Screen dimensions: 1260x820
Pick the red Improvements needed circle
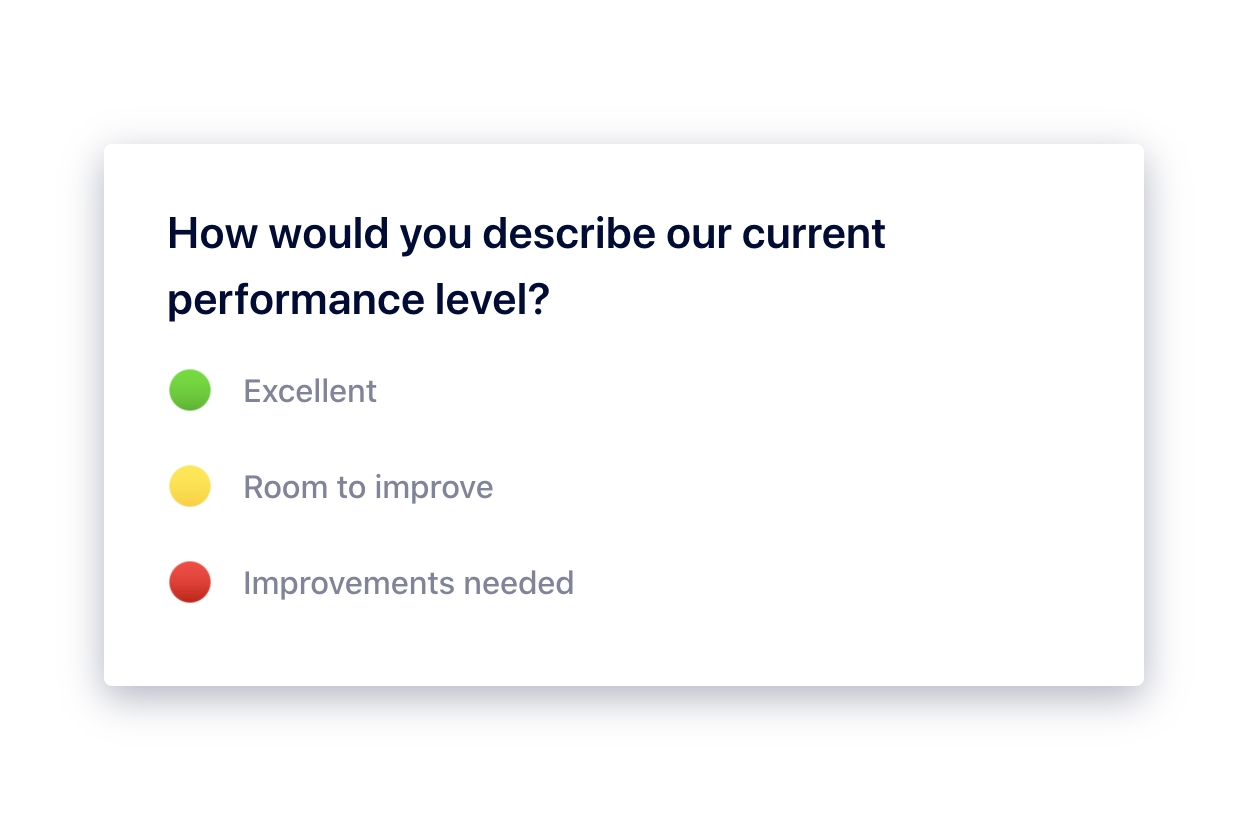coord(190,582)
